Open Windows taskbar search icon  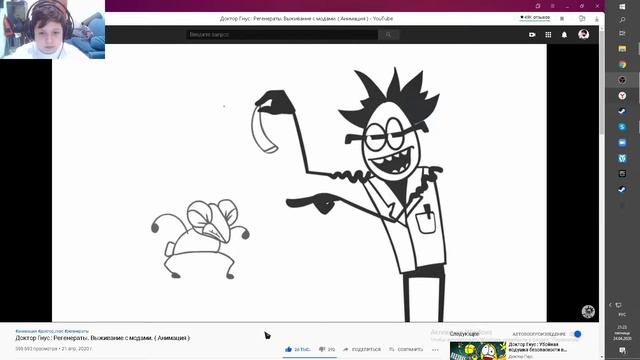pyautogui.click(x=622, y=20)
